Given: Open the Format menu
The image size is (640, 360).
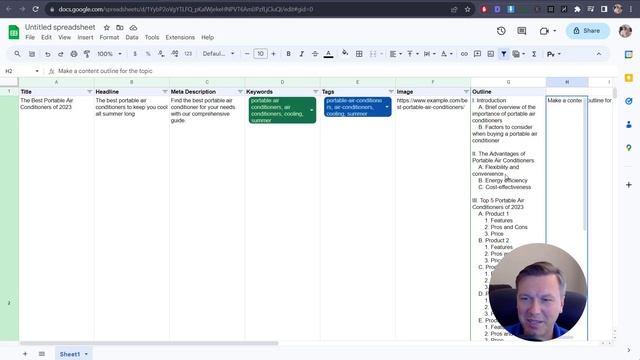Looking at the screenshot, I should coord(109,38).
